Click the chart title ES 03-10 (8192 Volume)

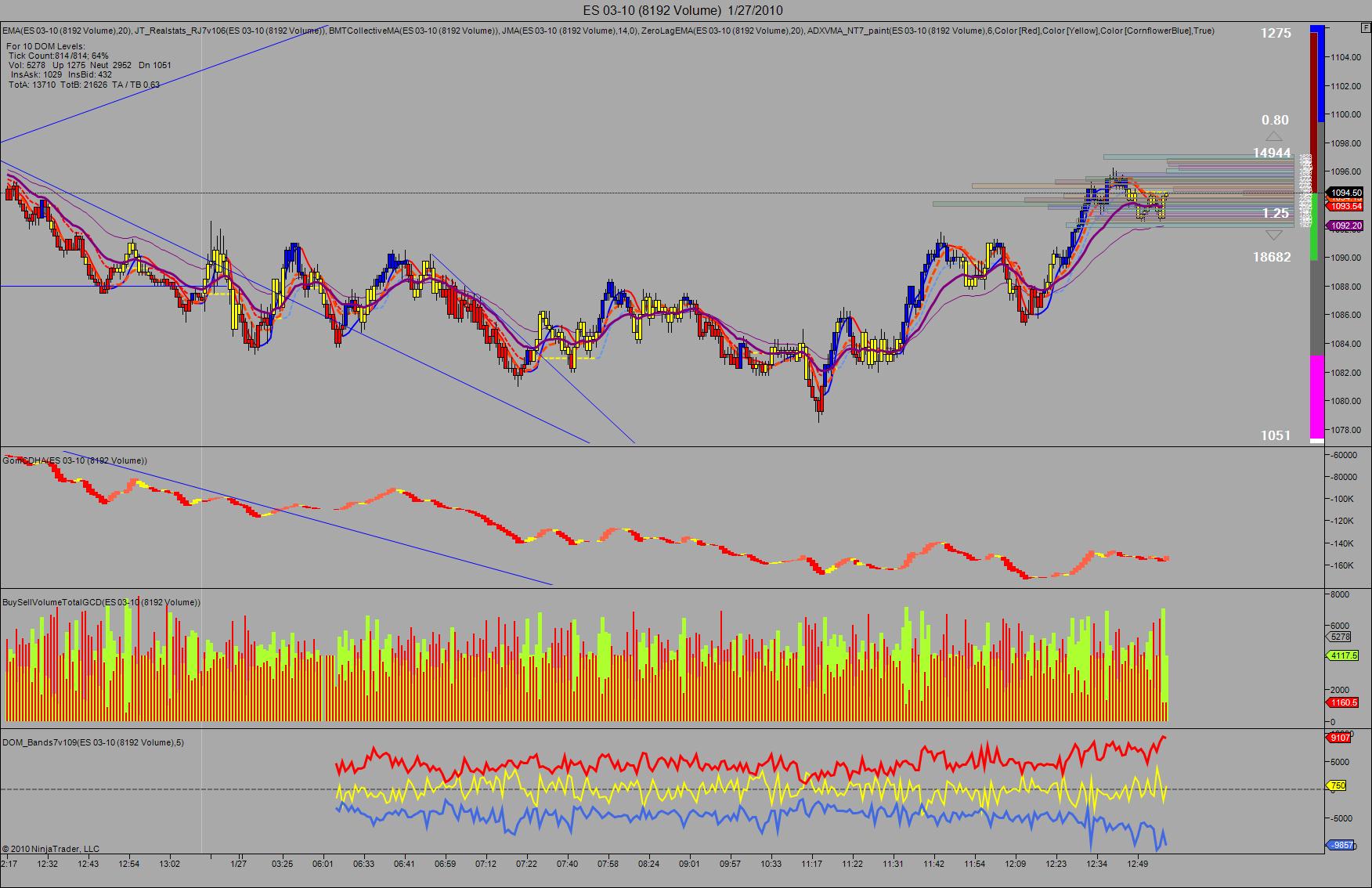click(x=683, y=10)
